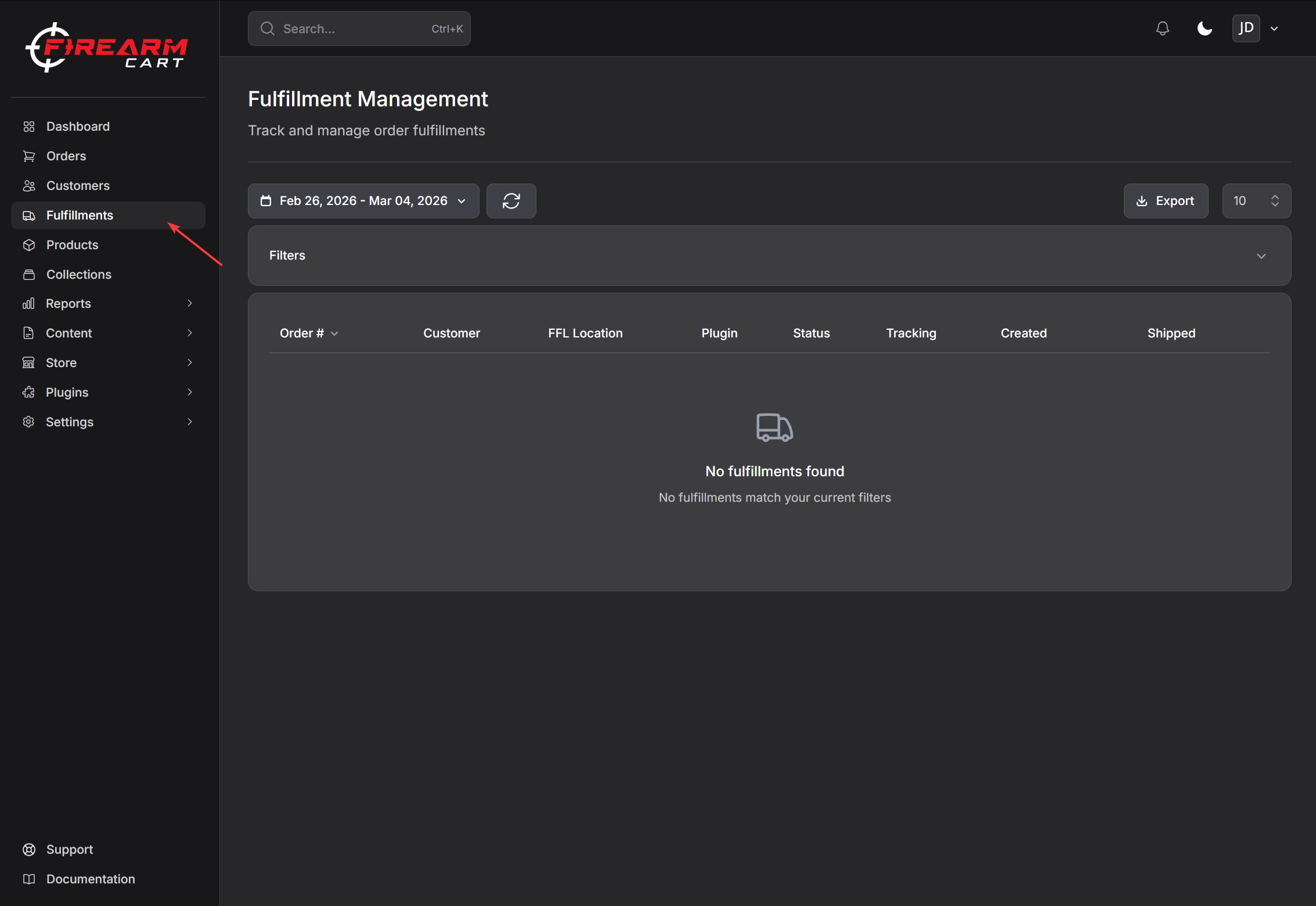This screenshot has width=1316, height=906.
Task: Export fulfillments data
Action: [1166, 201]
